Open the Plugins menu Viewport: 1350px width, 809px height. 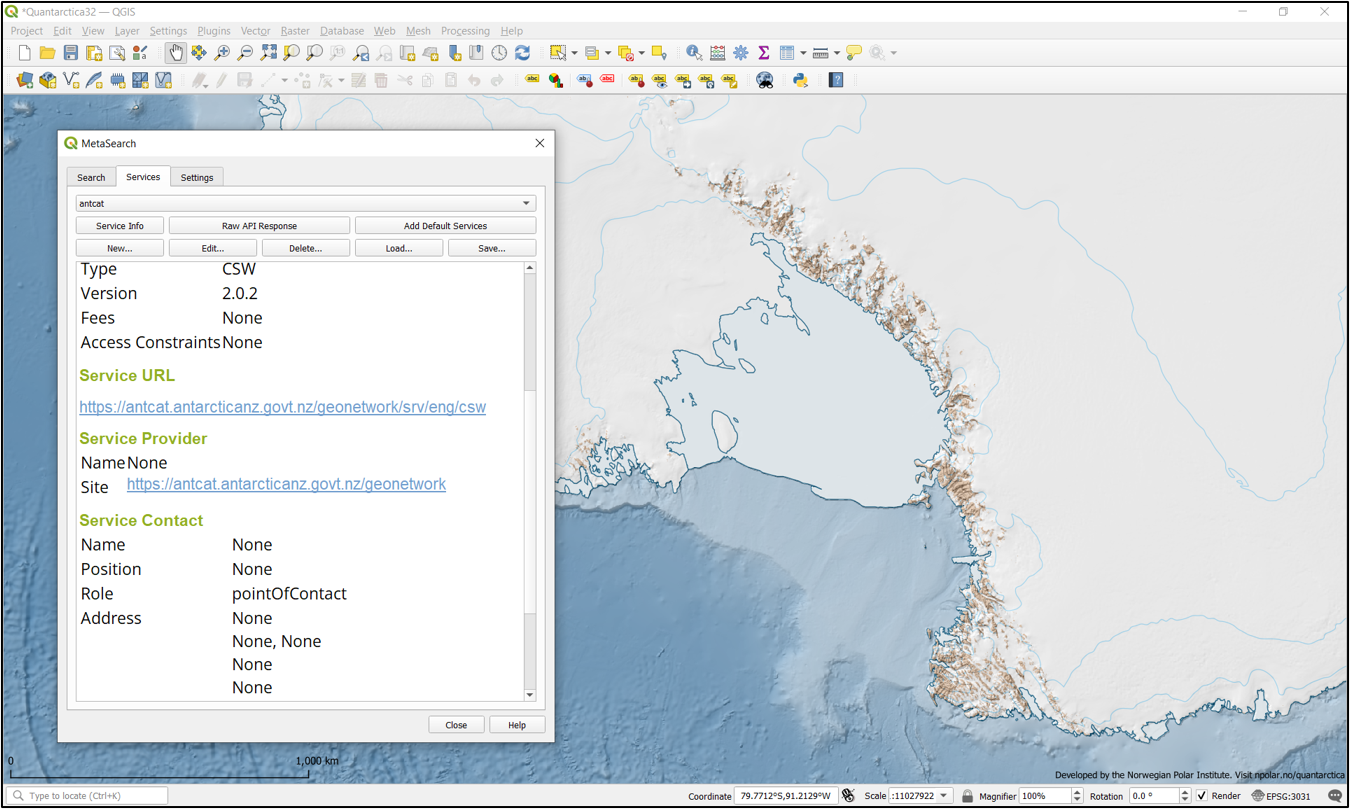point(214,31)
